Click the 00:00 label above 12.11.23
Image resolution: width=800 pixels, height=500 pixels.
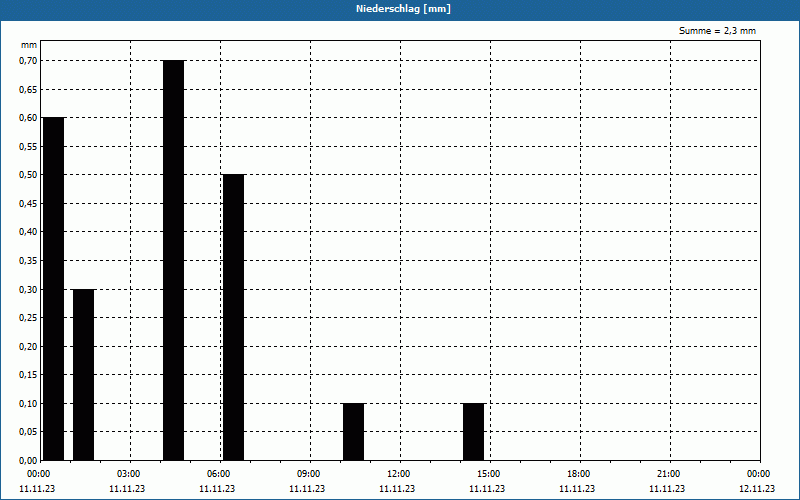point(759,474)
